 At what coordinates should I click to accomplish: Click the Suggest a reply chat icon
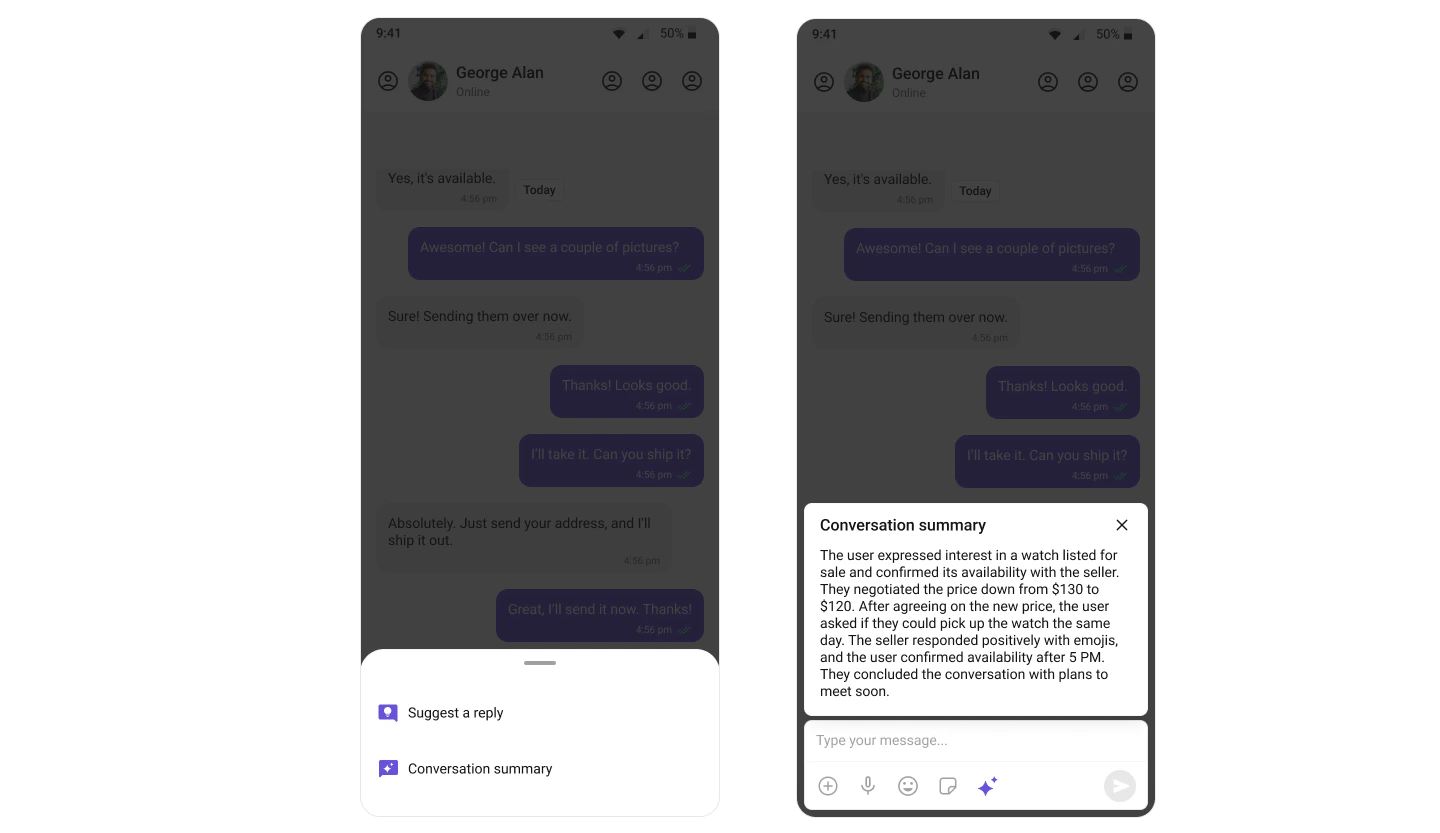pos(388,713)
